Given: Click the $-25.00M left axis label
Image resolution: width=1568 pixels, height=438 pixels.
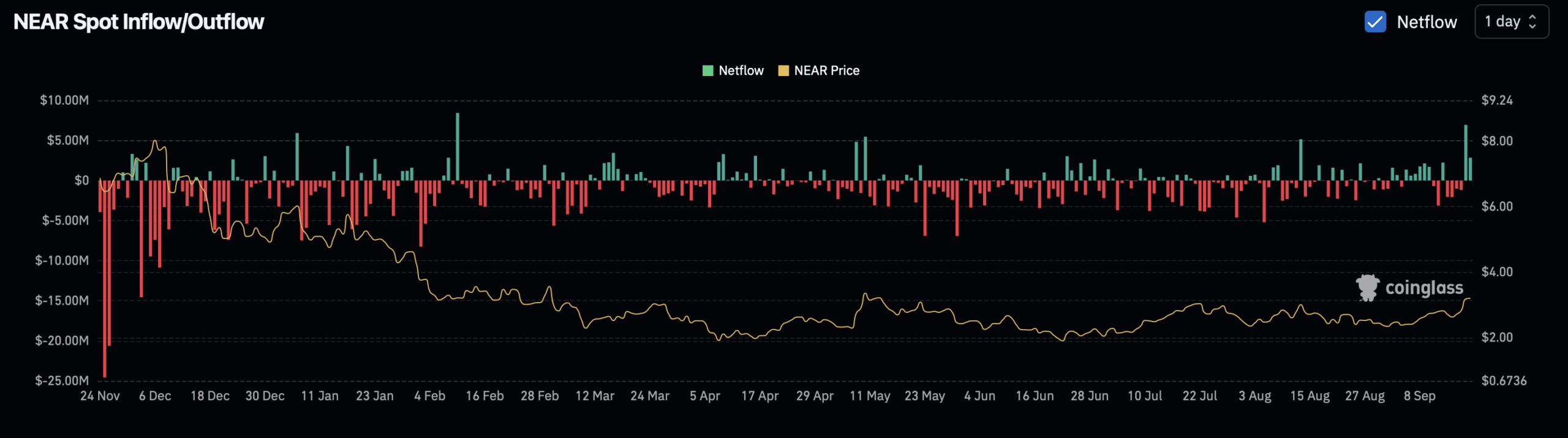Looking at the screenshot, I should pos(62,380).
